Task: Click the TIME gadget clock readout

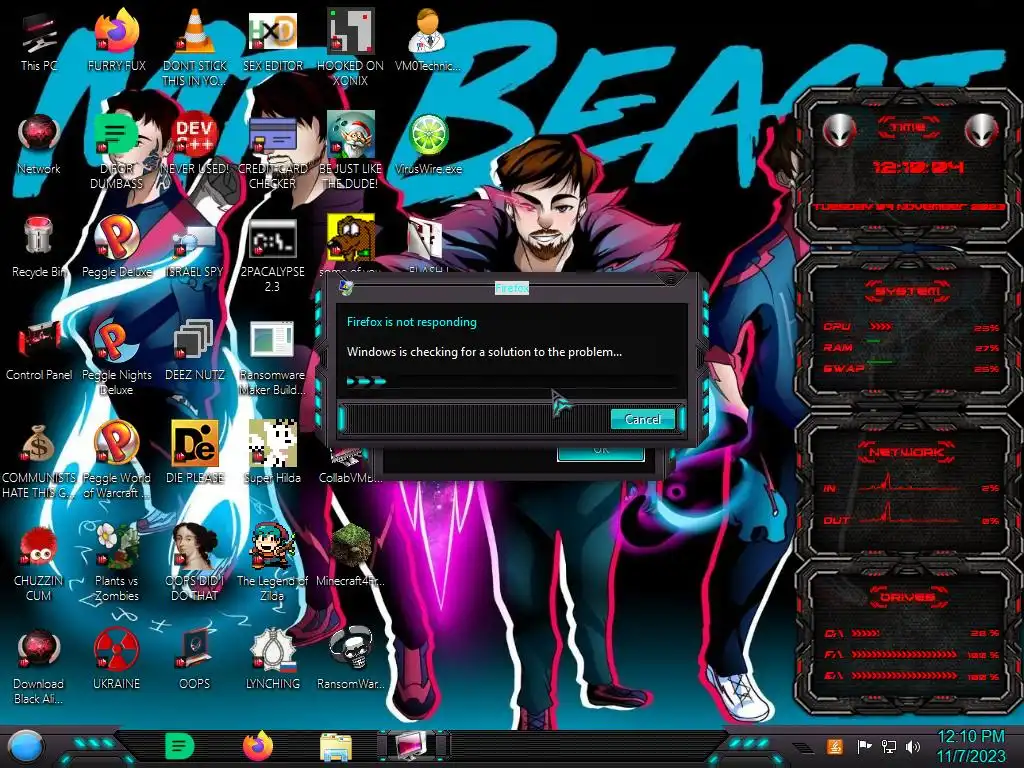Action: pyautogui.click(x=918, y=167)
